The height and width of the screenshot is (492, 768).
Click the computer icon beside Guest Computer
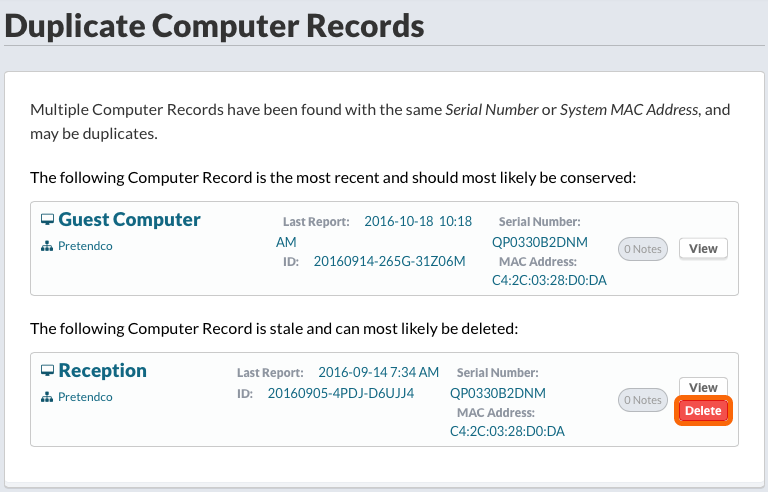[47, 220]
